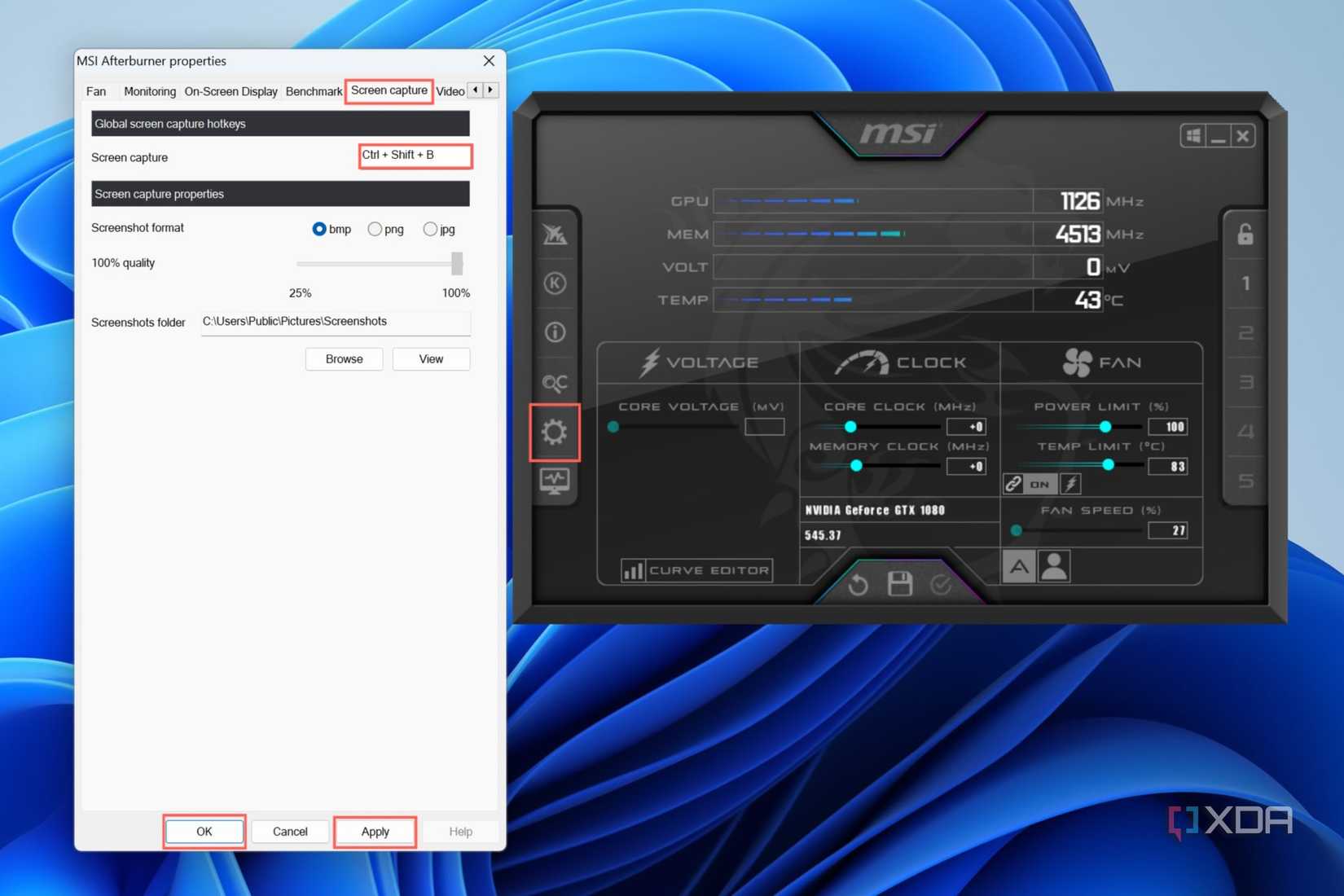The width and height of the screenshot is (1344, 896).
Task: View the screenshots folder
Action: coord(431,359)
